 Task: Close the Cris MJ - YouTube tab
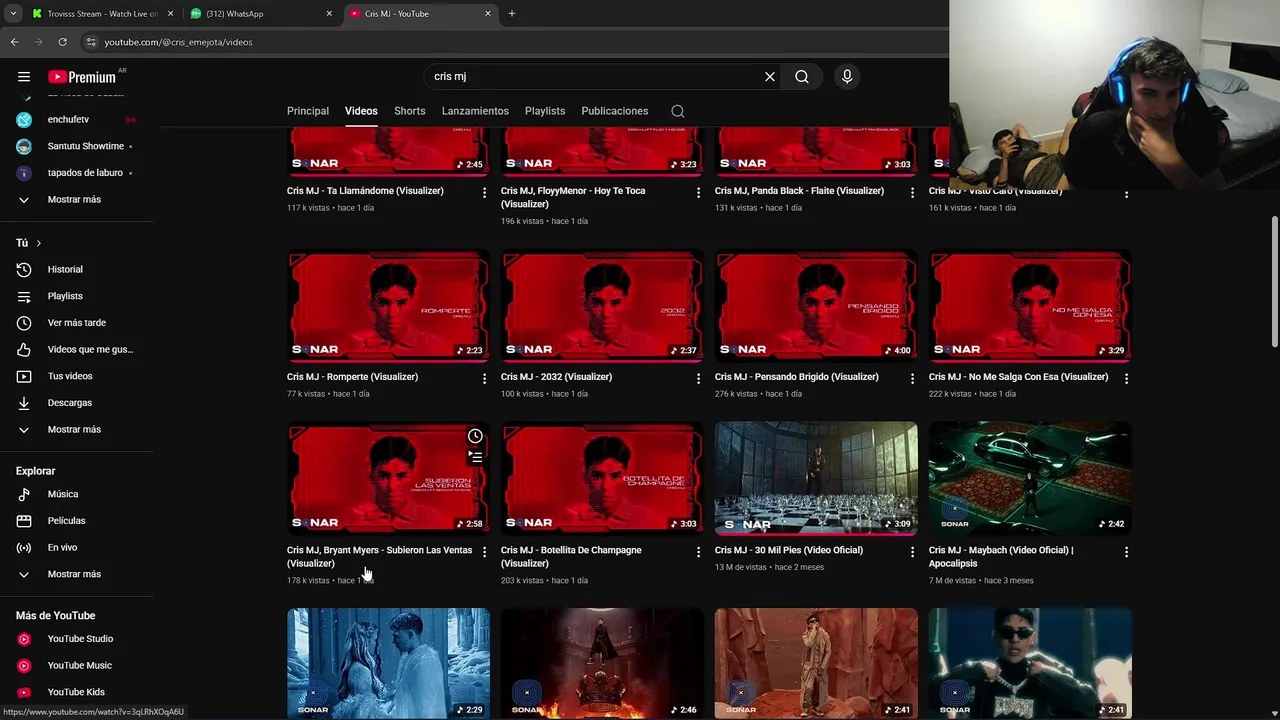tap(488, 14)
